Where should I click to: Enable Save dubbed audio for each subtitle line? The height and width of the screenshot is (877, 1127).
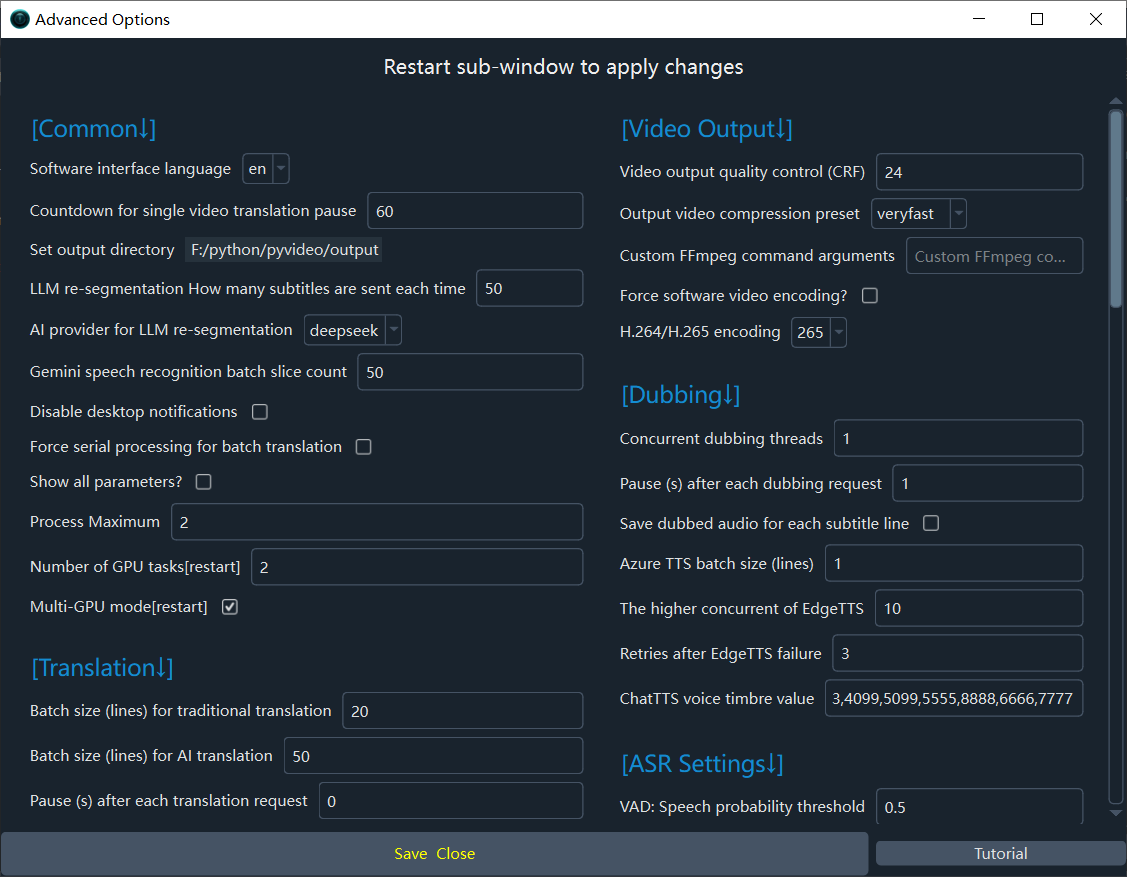pos(931,524)
